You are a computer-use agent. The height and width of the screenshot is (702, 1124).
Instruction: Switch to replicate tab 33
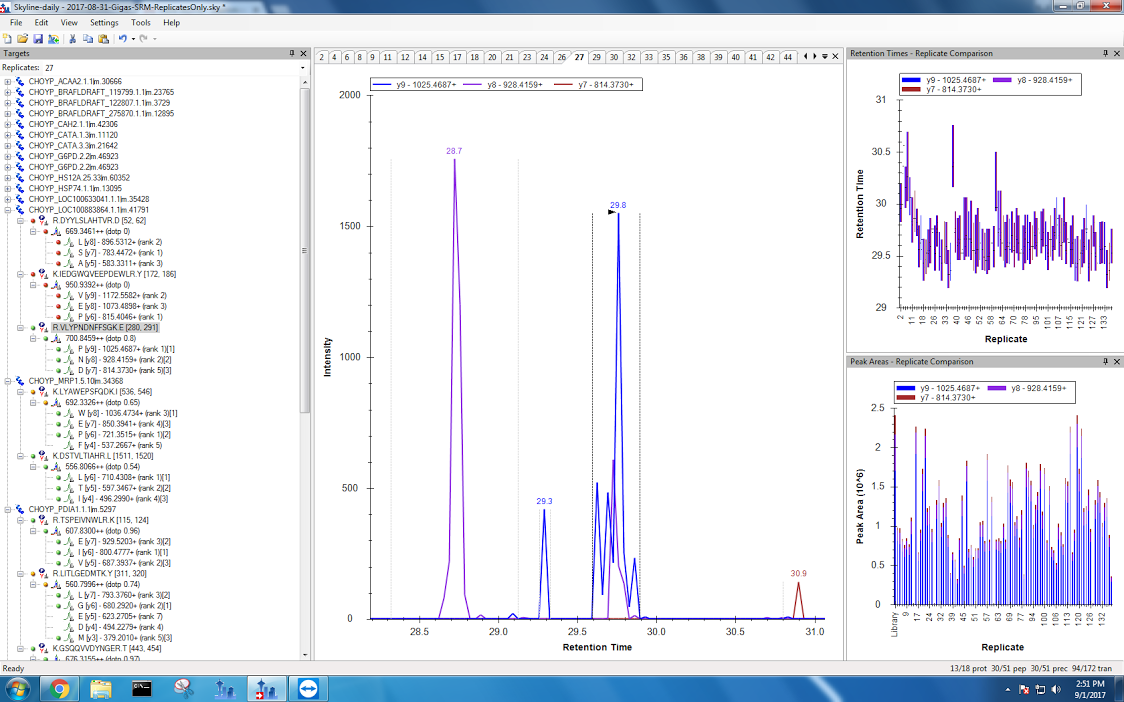point(648,57)
